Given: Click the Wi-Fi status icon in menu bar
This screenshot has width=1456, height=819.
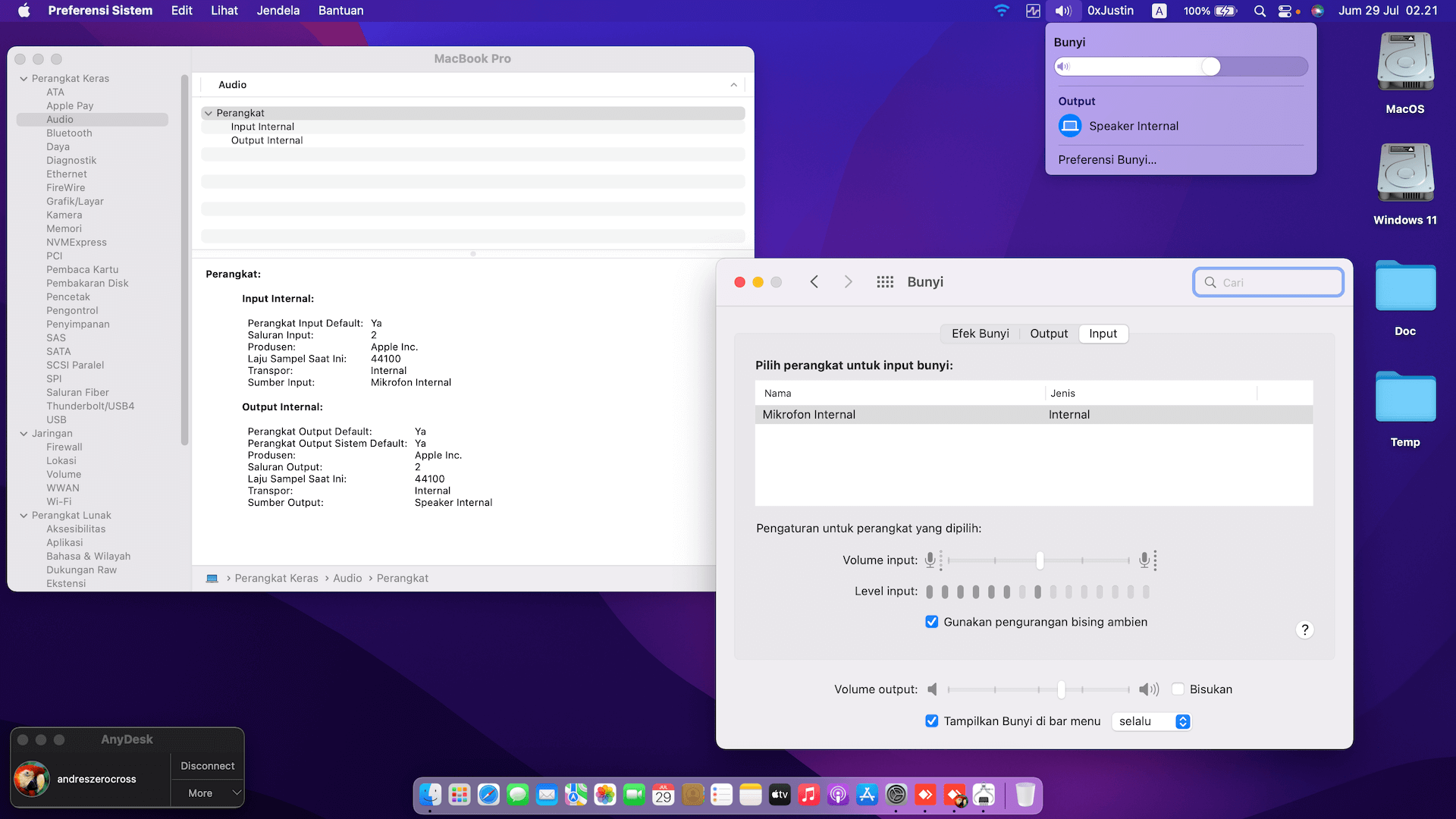Looking at the screenshot, I should (1002, 11).
